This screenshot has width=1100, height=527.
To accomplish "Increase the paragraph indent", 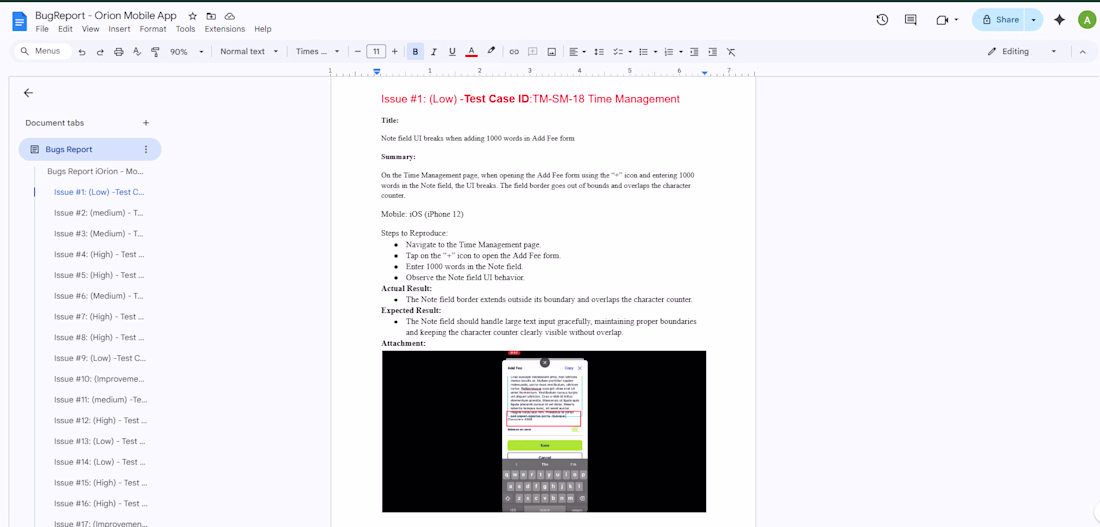I will (x=713, y=51).
